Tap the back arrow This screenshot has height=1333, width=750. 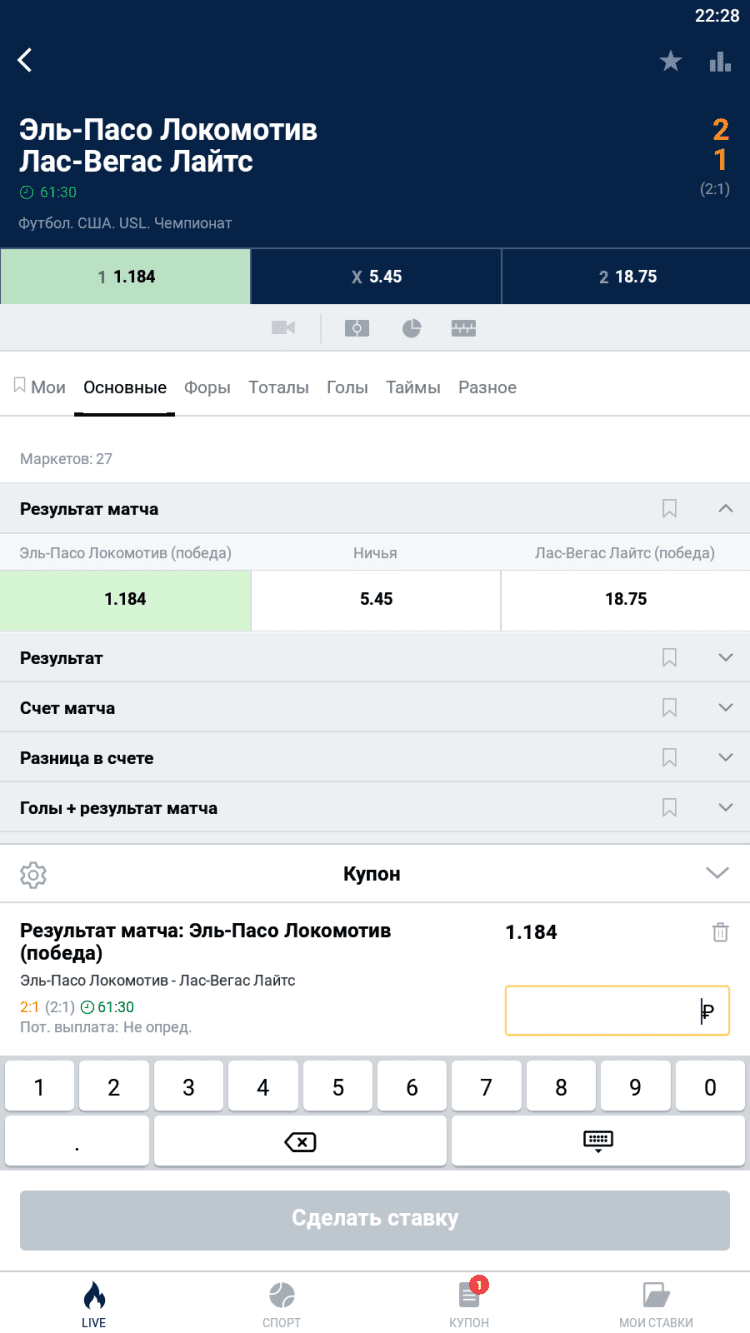click(26, 60)
